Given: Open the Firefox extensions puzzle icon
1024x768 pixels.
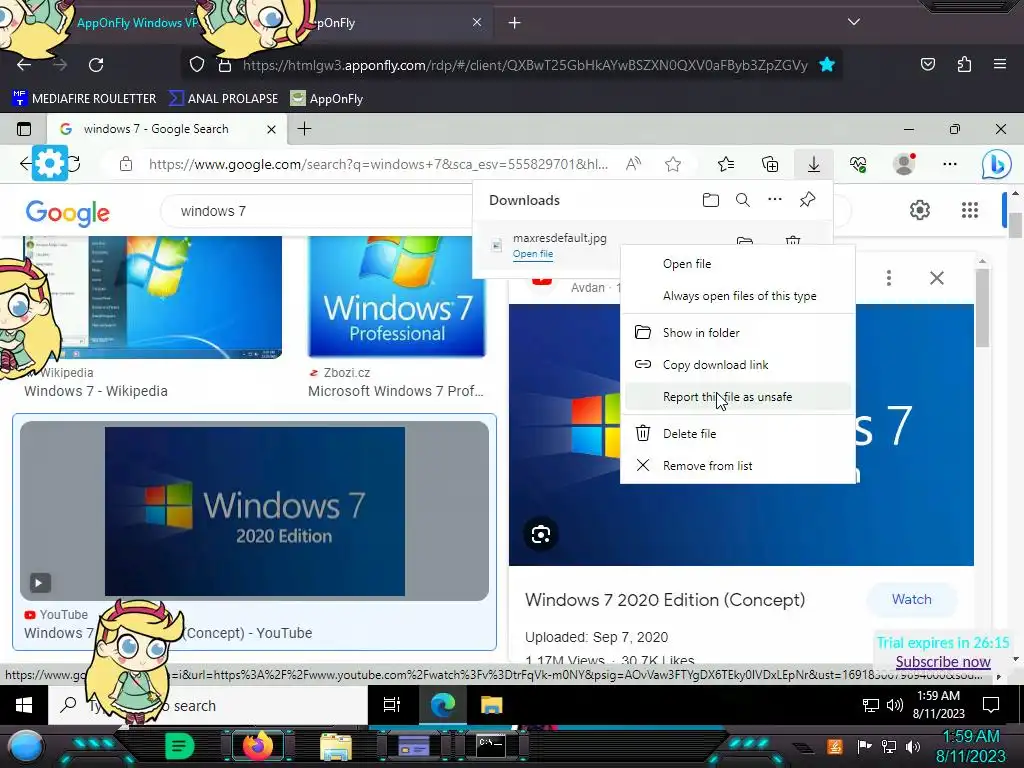Looking at the screenshot, I should pyautogui.click(x=964, y=64).
